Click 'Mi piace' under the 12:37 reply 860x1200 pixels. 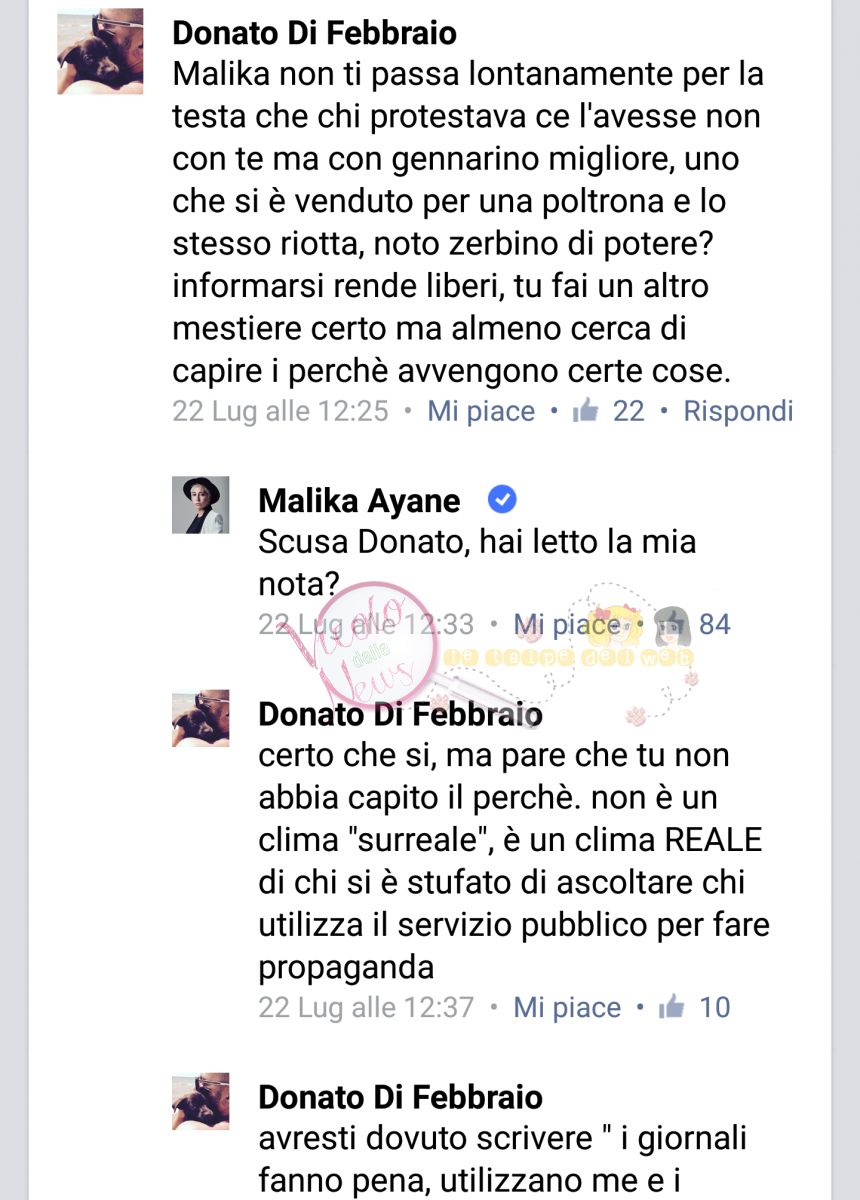point(567,1007)
